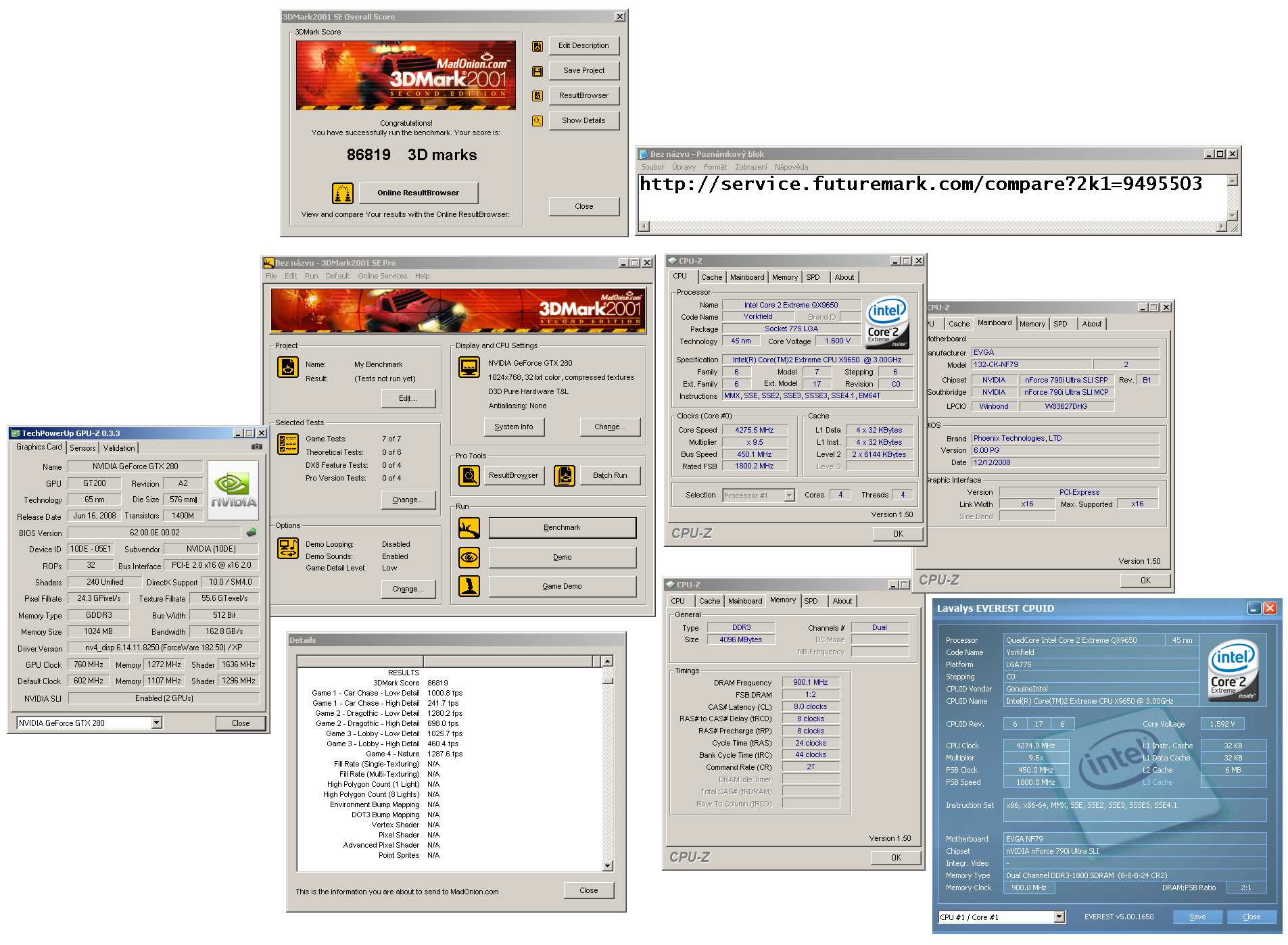Screen dimensions: 1288x945
Task: Click the GPU-Z camera screenshot icon
Action: coord(257,447)
